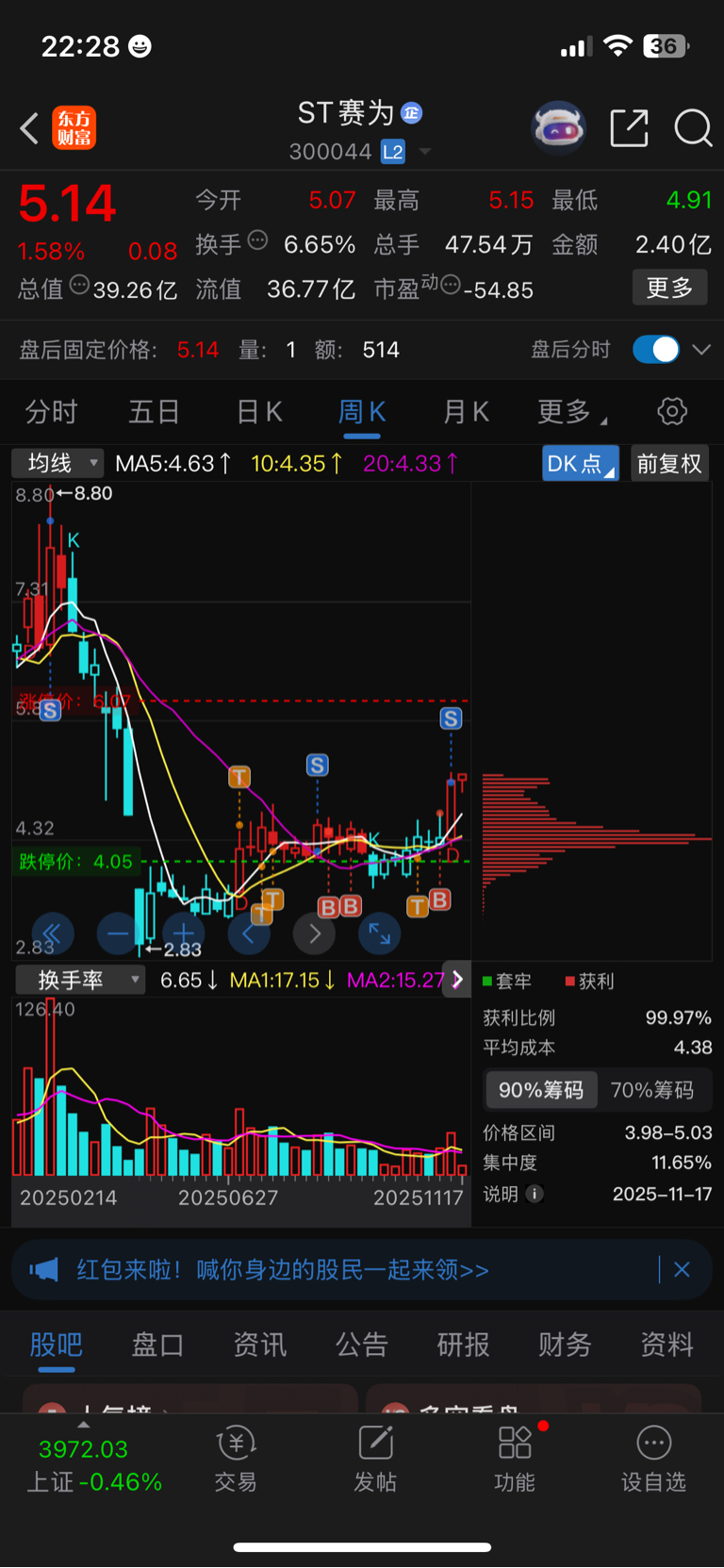
Task: Select the 70%筹码 option
Action: click(652, 1090)
